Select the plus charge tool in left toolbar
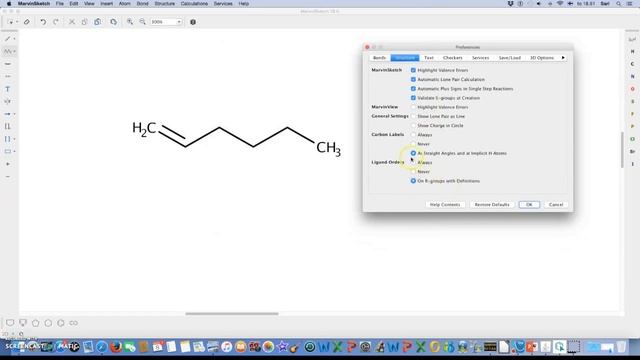 pyautogui.click(x=7, y=164)
